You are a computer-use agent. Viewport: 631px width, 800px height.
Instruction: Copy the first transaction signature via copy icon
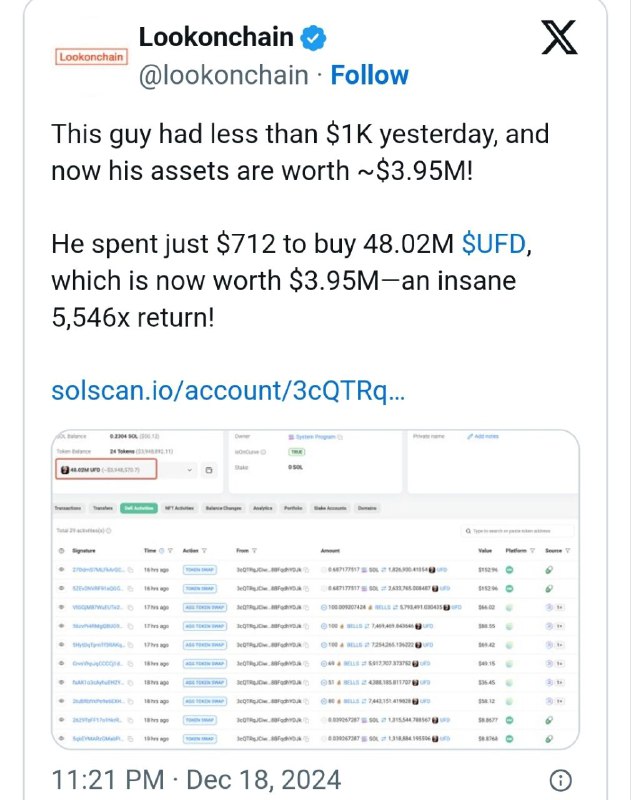131,569
